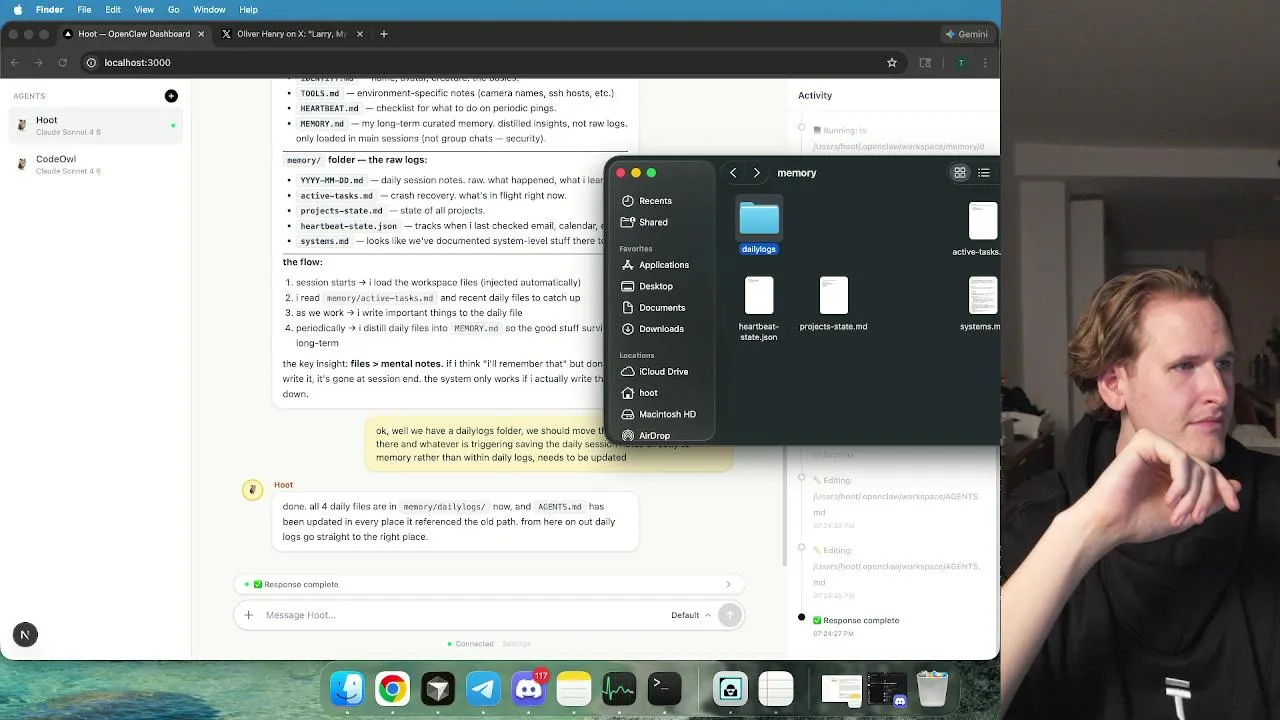
Task: Open the Chrome profile avatar
Action: [x=961, y=62]
